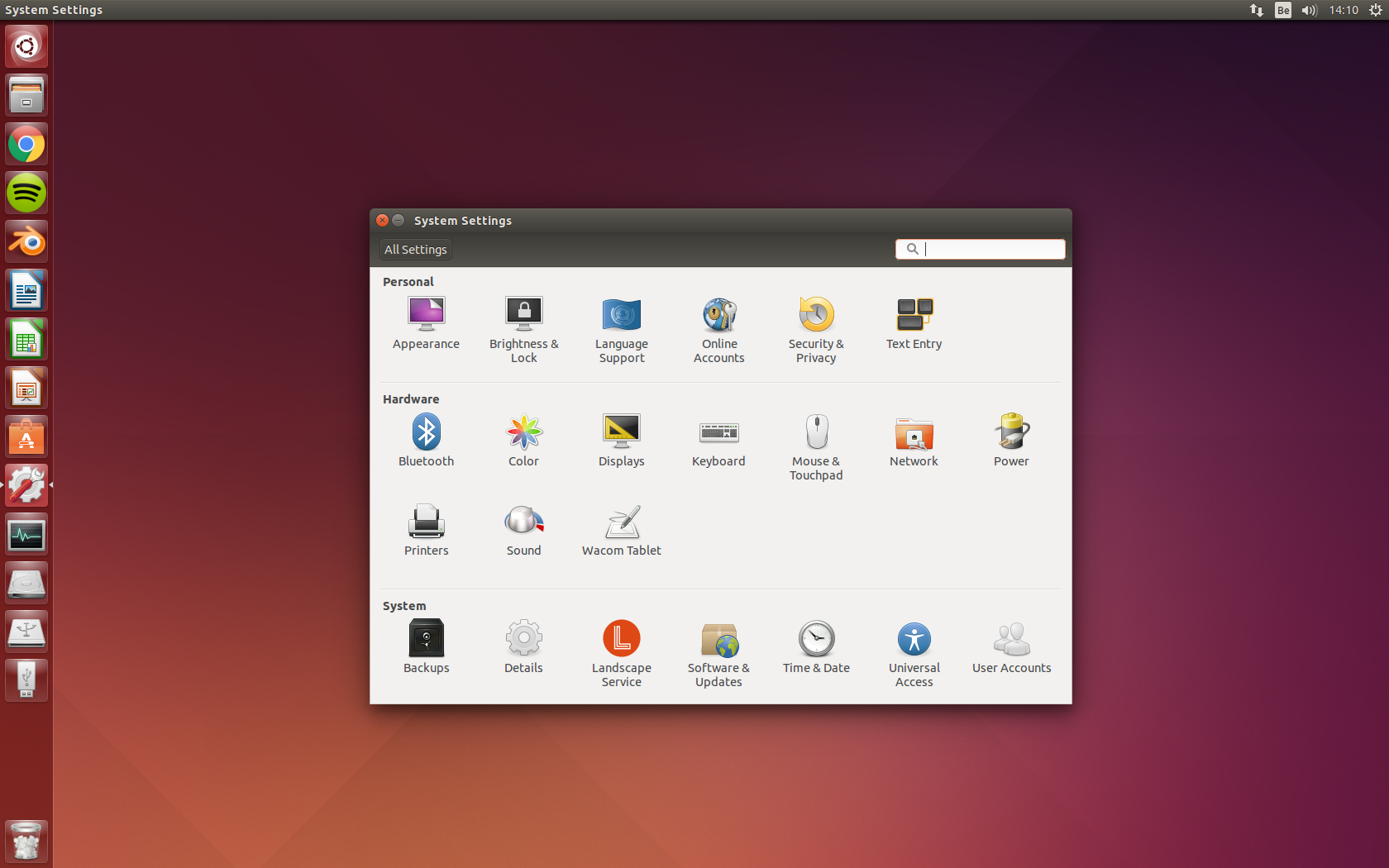Viewport: 1389px width, 868px height.
Task: Launch LibreOffice Writer from the launcher
Action: click(26, 290)
